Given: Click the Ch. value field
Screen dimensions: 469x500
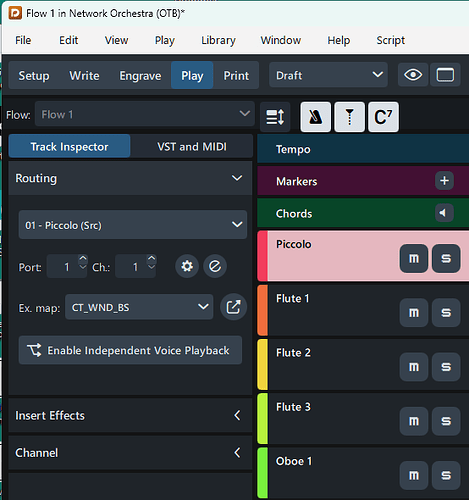Looking at the screenshot, I should 132,266.
